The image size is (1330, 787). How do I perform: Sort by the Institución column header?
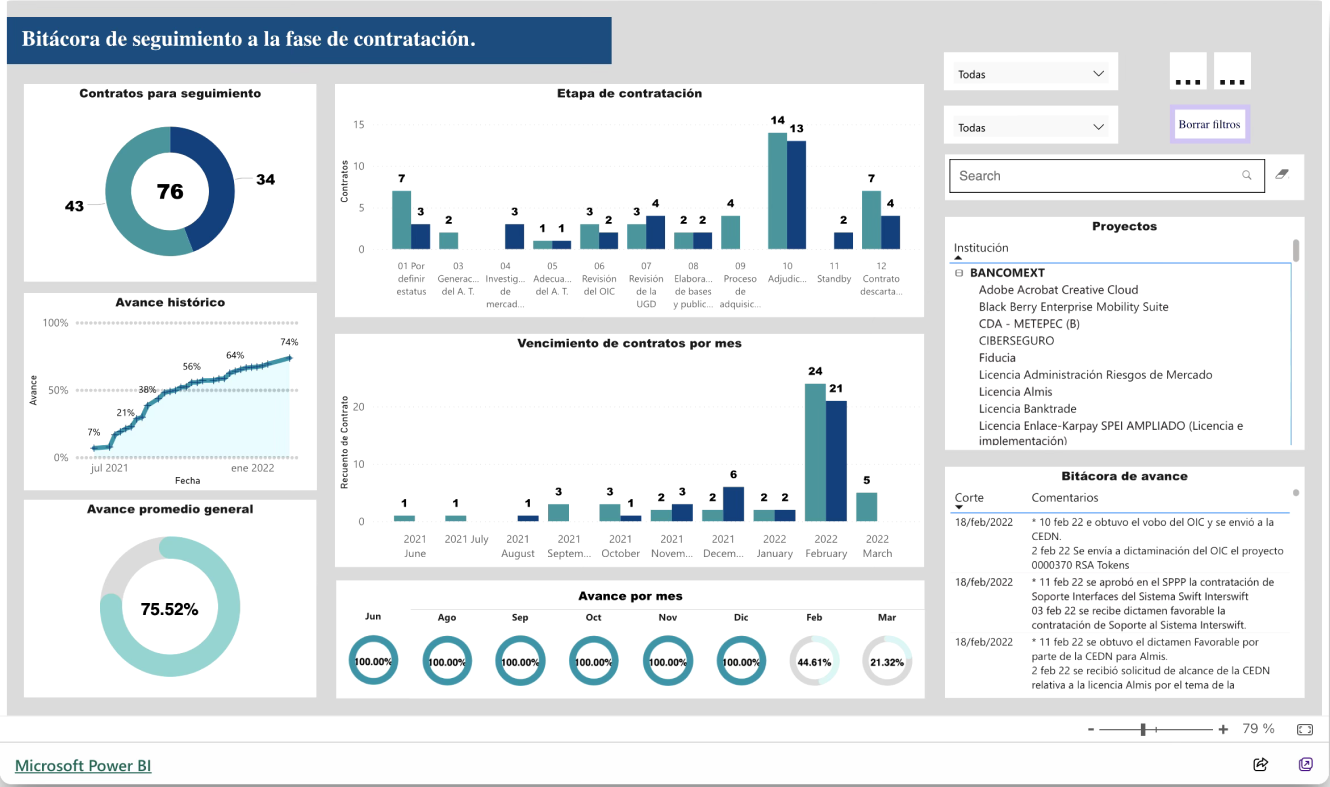(x=981, y=248)
